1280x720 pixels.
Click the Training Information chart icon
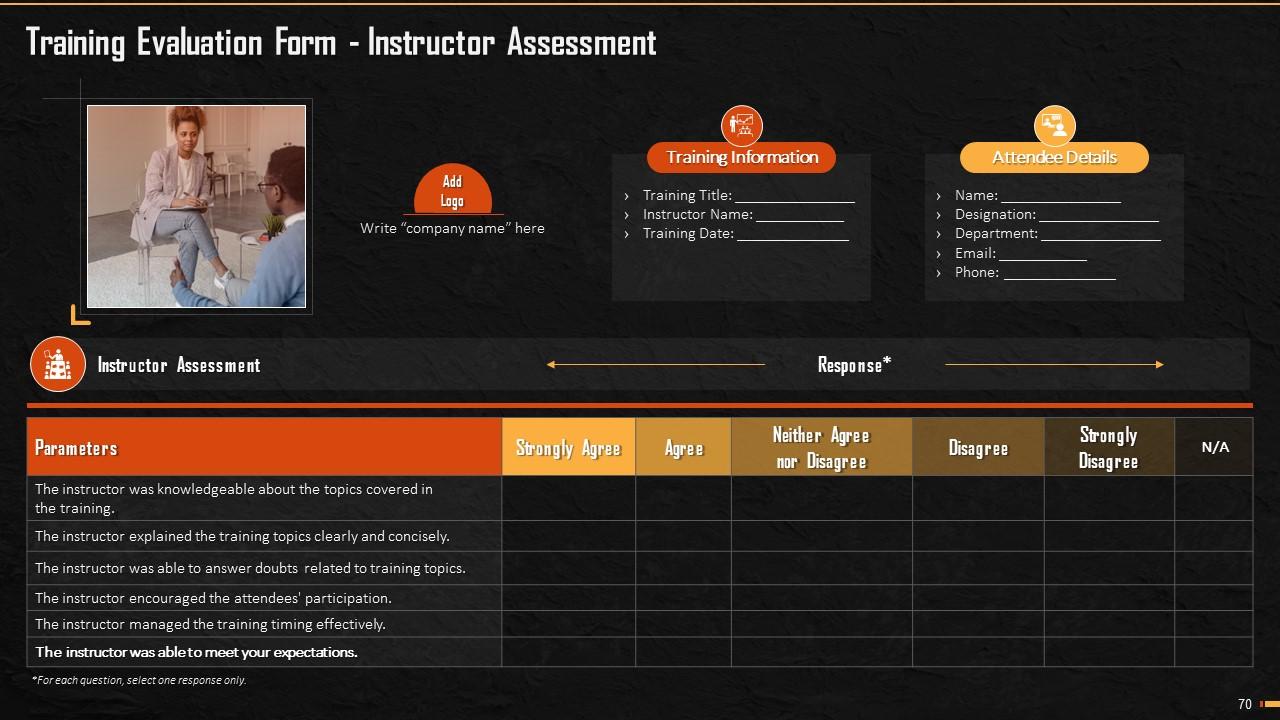coord(741,125)
